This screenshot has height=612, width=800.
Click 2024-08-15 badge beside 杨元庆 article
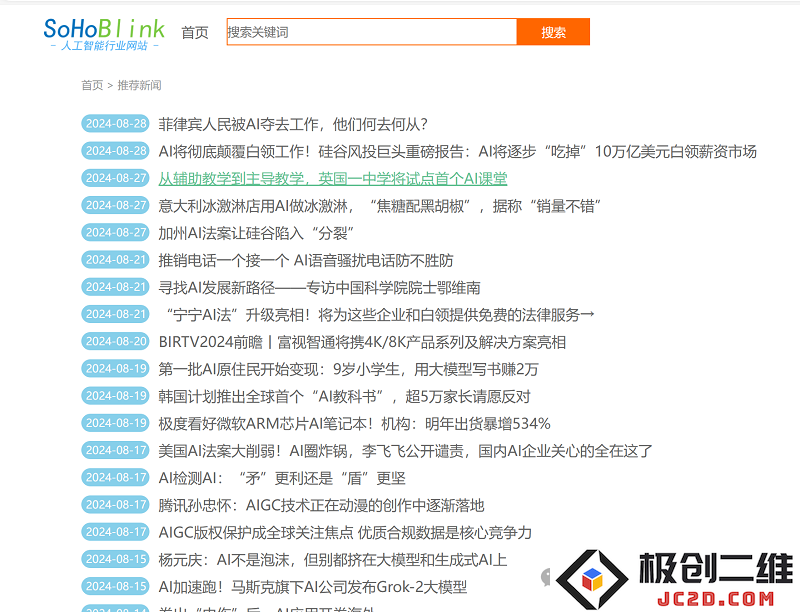[x=115, y=559]
